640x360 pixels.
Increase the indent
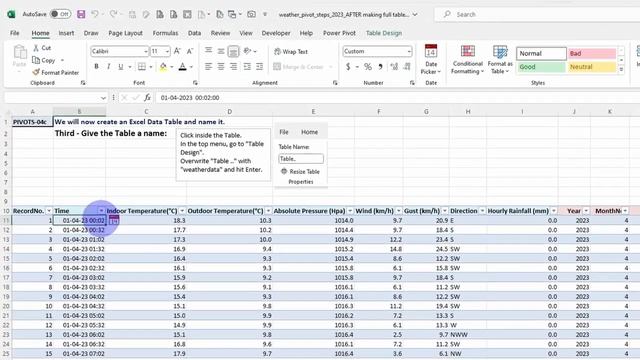pyautogui.click(x=259, y=67)
